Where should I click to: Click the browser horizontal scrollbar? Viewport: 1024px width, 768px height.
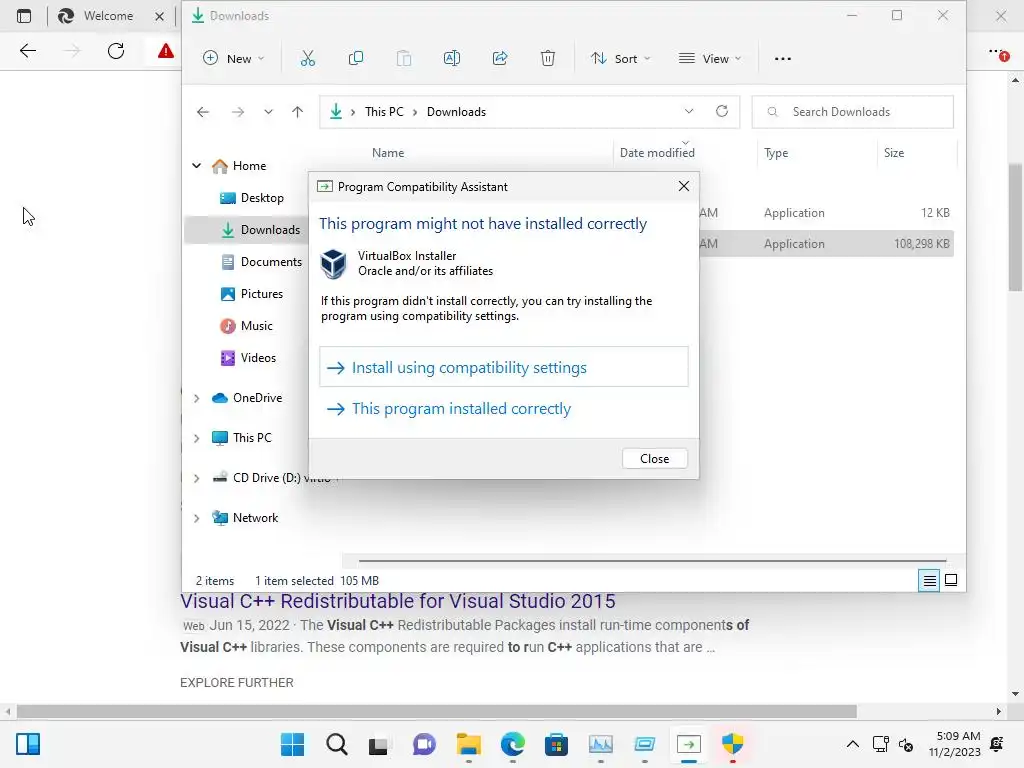[x=436, y=711]
